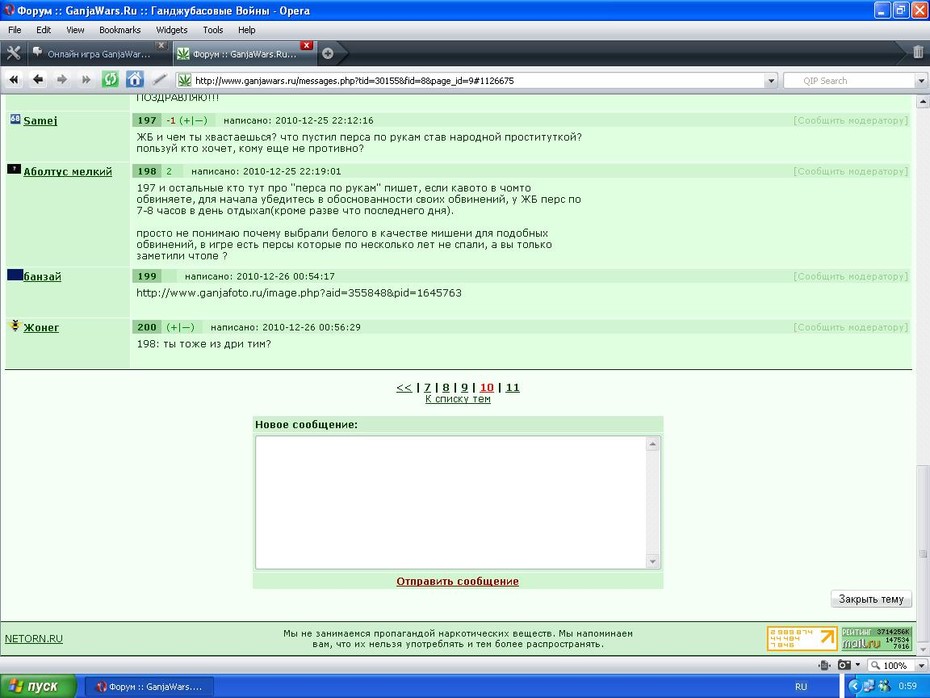The image size is (930, 698).
Task: Close the Форум GanjaWars tab
Action: pos(307,45)
